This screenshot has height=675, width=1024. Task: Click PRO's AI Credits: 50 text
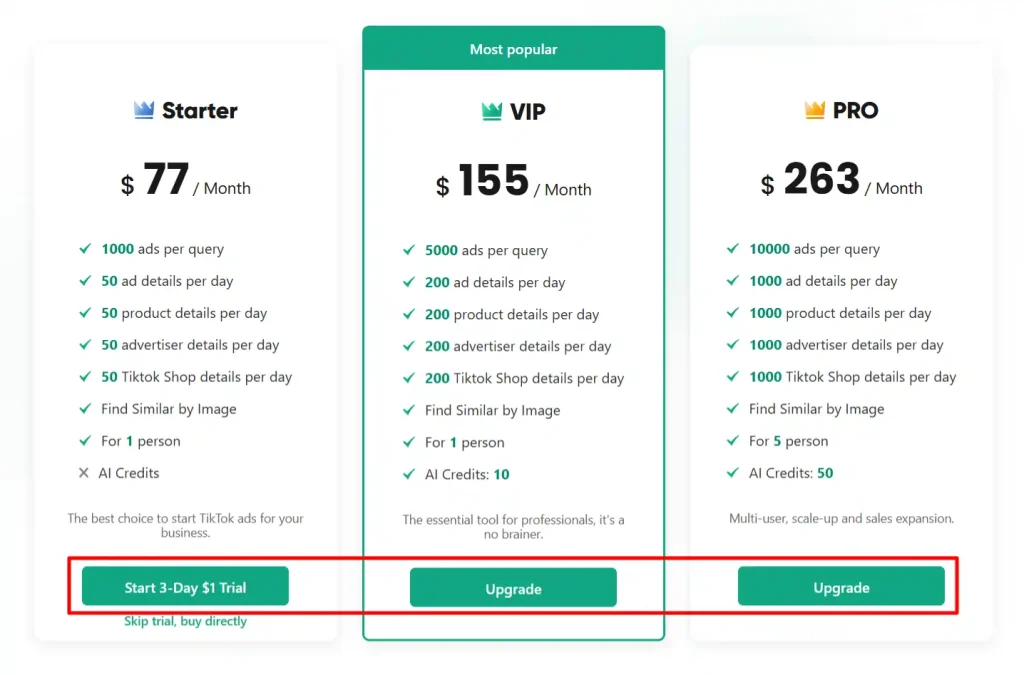click(791, 473)
